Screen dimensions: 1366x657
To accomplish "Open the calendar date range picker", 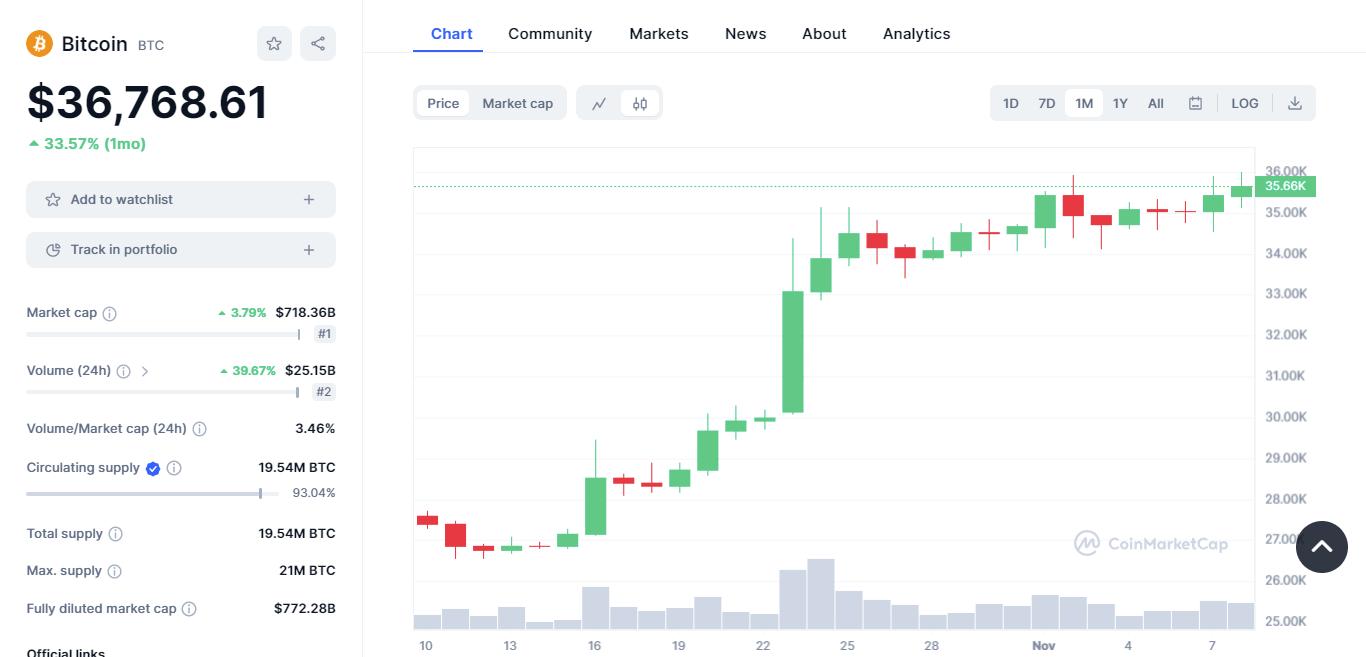I will click(x=1195, y=103).
